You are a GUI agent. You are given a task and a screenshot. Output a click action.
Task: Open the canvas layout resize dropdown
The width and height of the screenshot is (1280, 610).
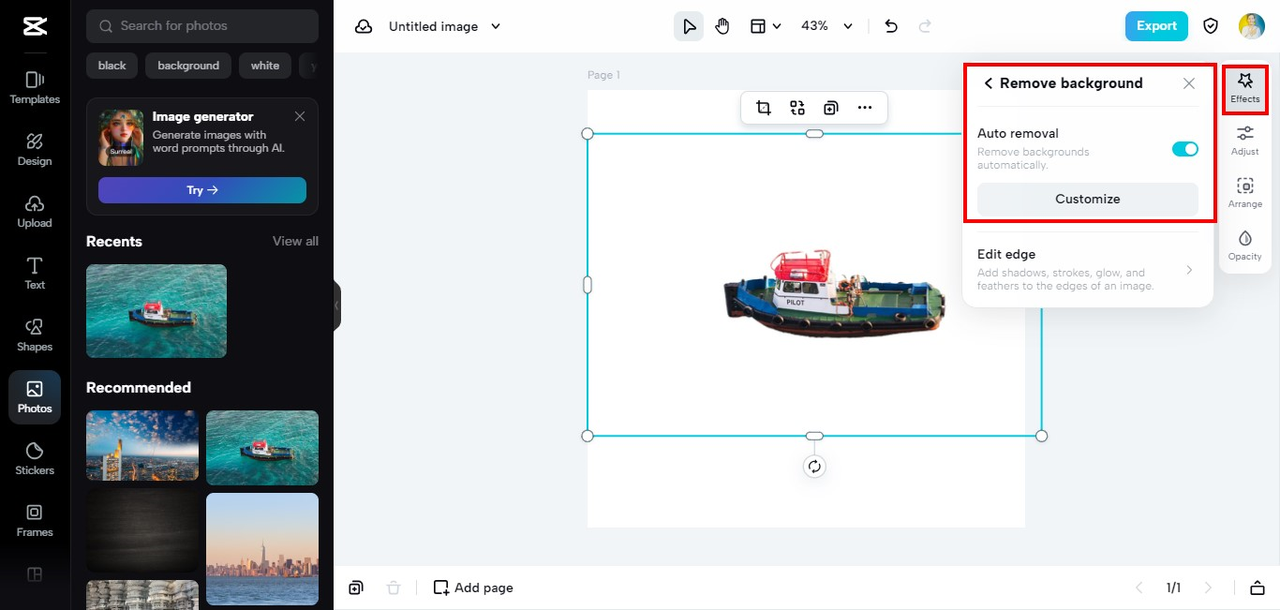[765, 26]
